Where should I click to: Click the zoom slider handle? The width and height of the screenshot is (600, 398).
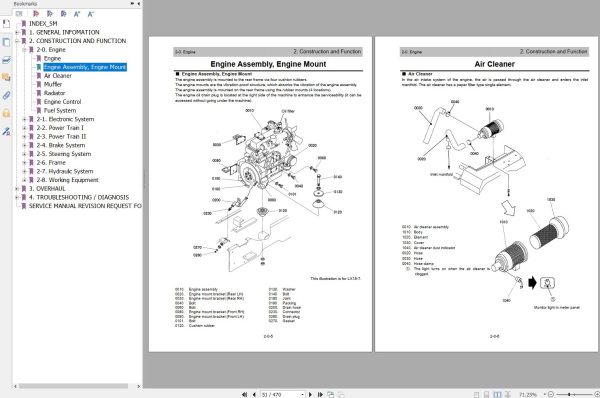(x=569, y=394)
